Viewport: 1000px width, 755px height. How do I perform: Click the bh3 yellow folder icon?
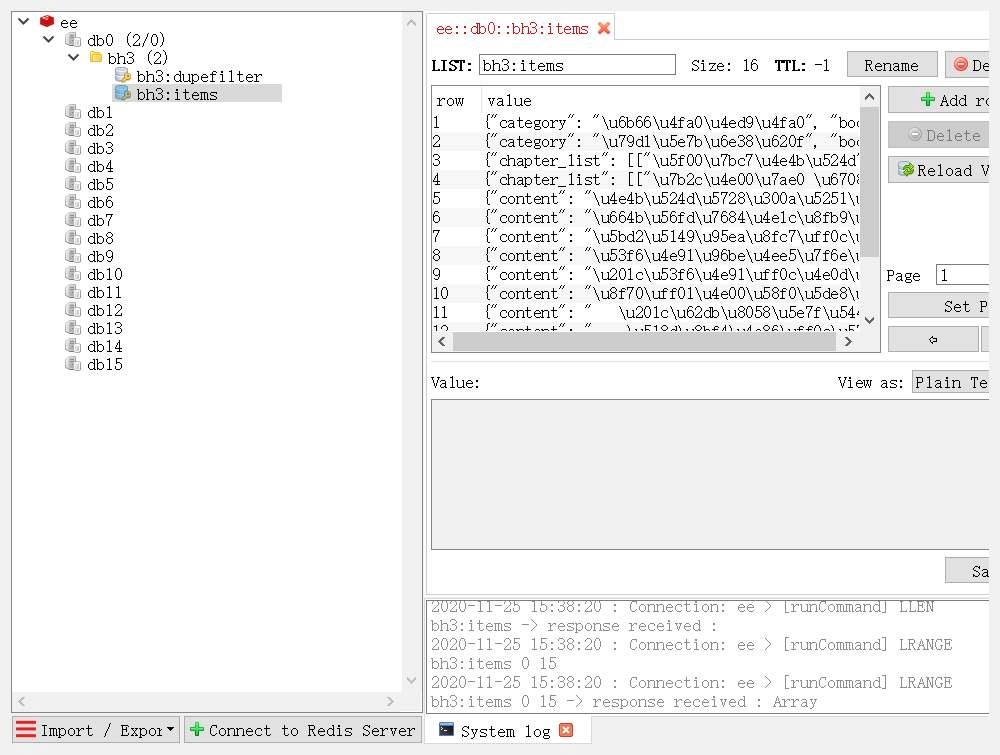96,57
